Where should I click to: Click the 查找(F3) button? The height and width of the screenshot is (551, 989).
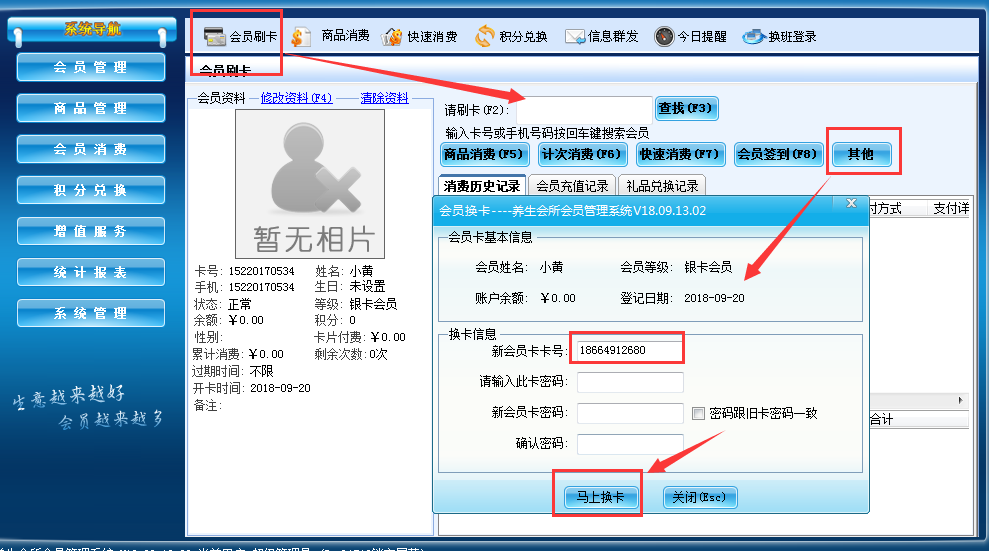click(686, 108)
